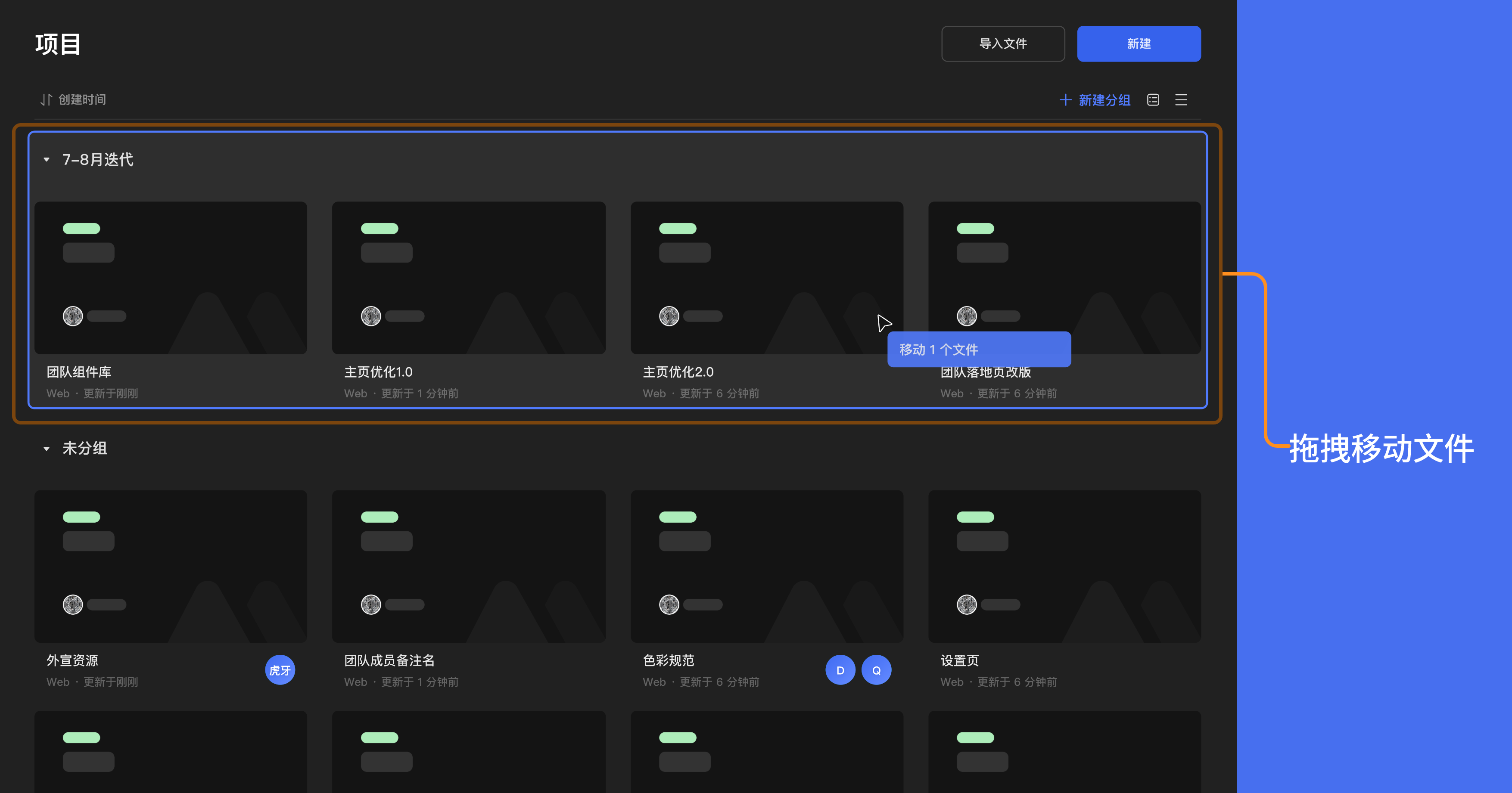
Task: Click "Web · 更新于刚刚" under 外宣资源
Action: click(x=92, y=682)
